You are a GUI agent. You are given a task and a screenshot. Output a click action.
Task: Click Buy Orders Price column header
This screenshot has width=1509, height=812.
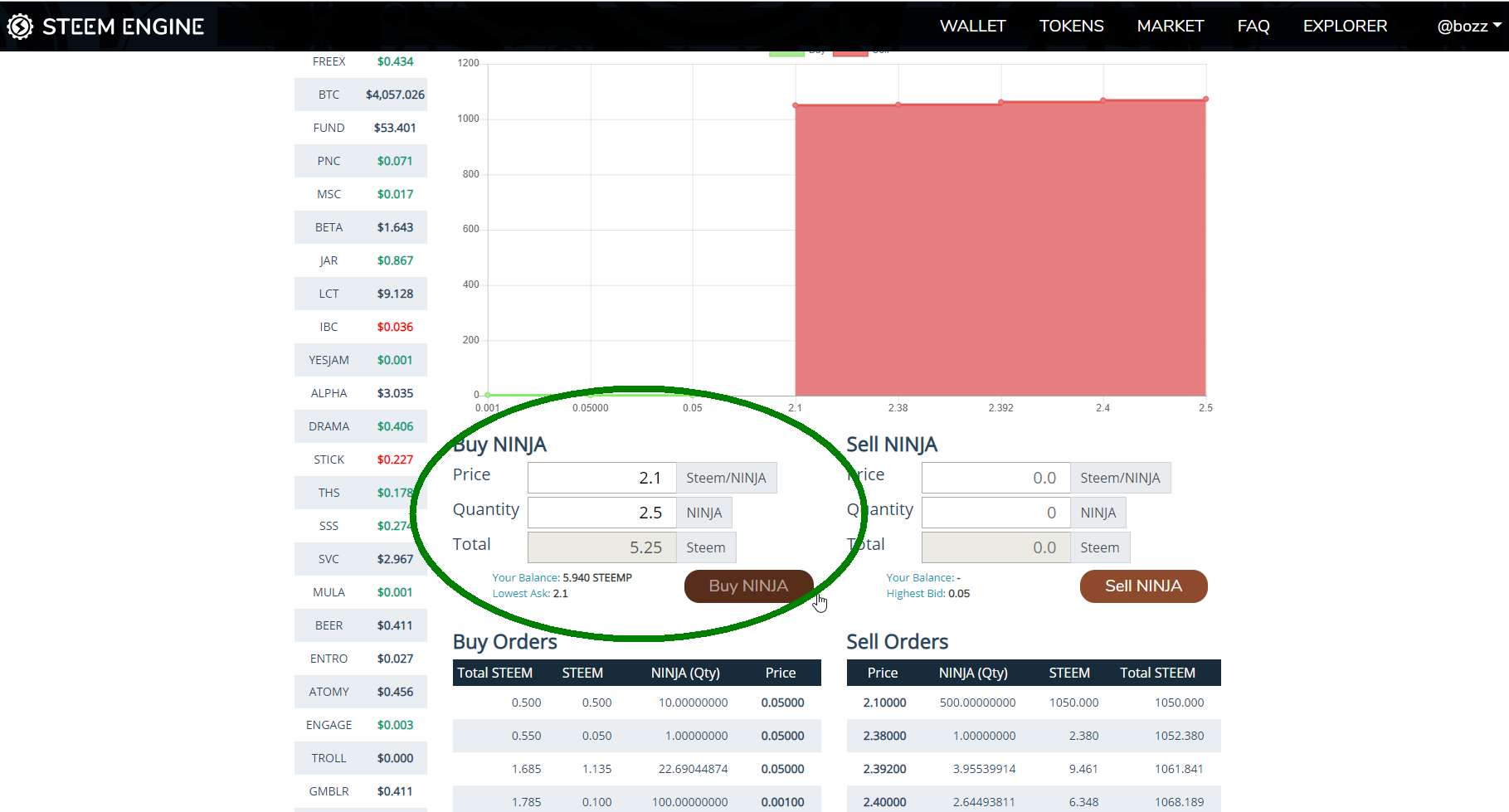point(781,673)
